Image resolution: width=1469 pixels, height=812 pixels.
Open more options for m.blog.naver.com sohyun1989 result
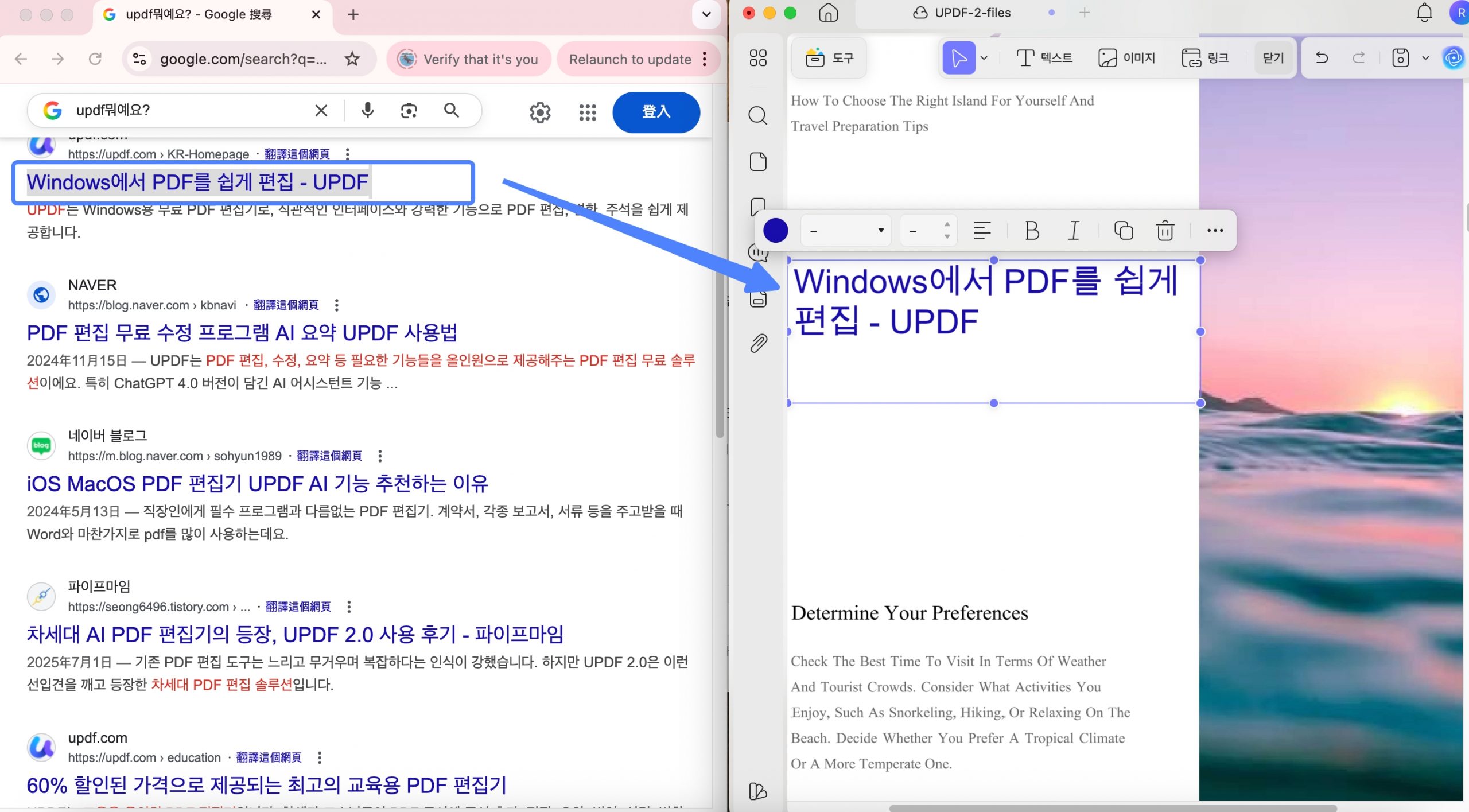(380, 456)
